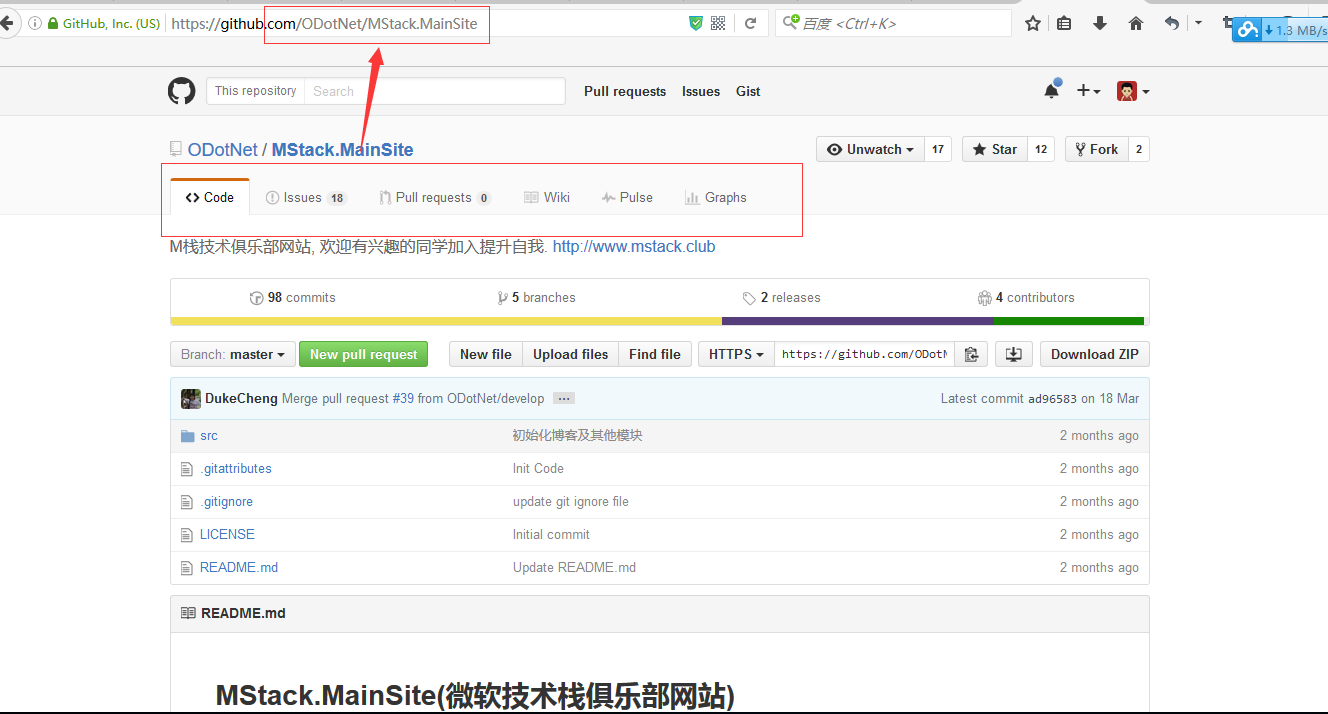
Task: Open the #39 pull request link
Action: 403,398
